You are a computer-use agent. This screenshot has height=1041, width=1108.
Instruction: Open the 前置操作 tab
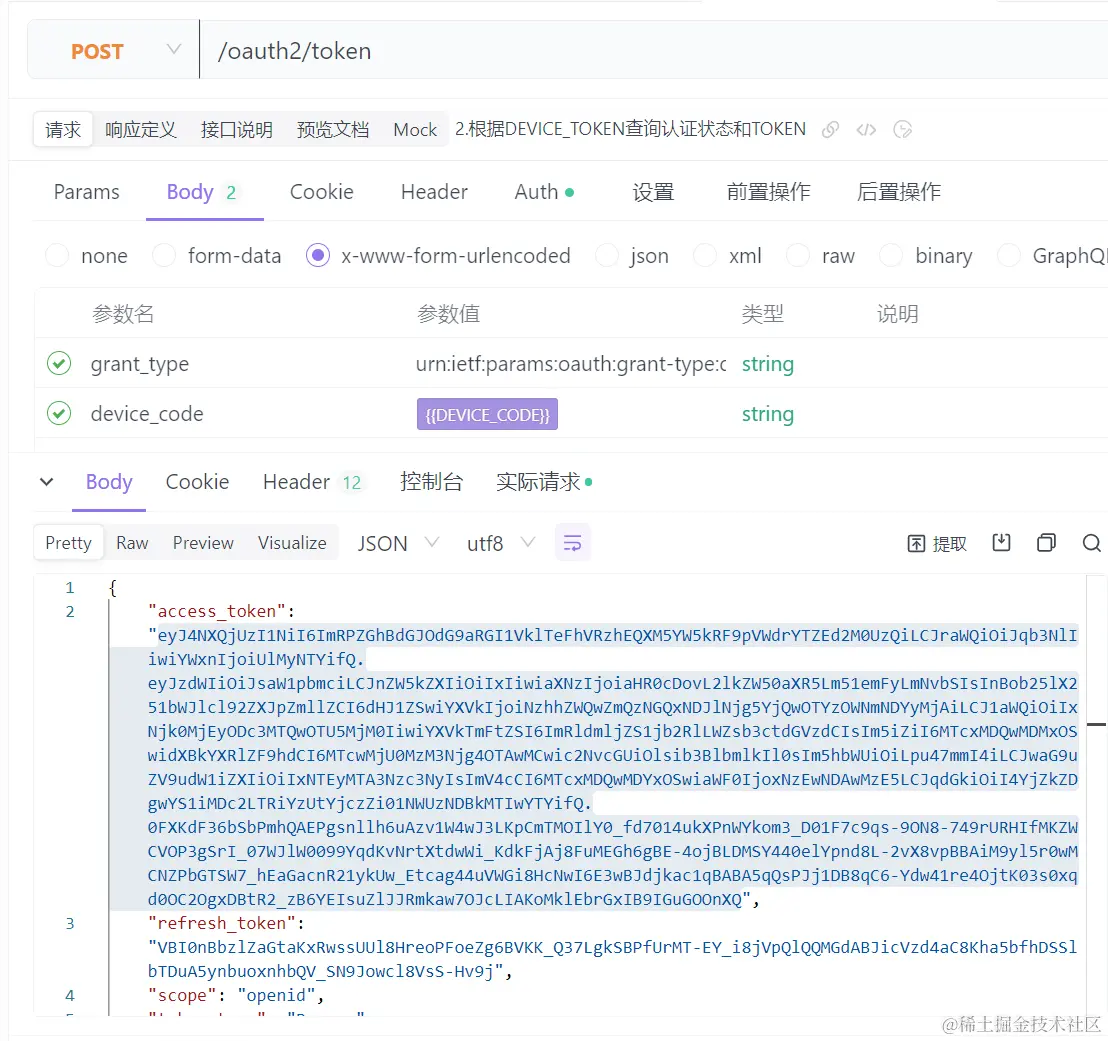[x=768, y=192]
